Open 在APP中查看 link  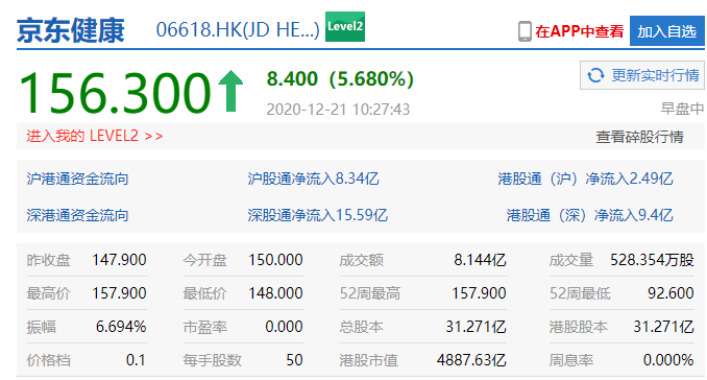(x=579, y=32)
